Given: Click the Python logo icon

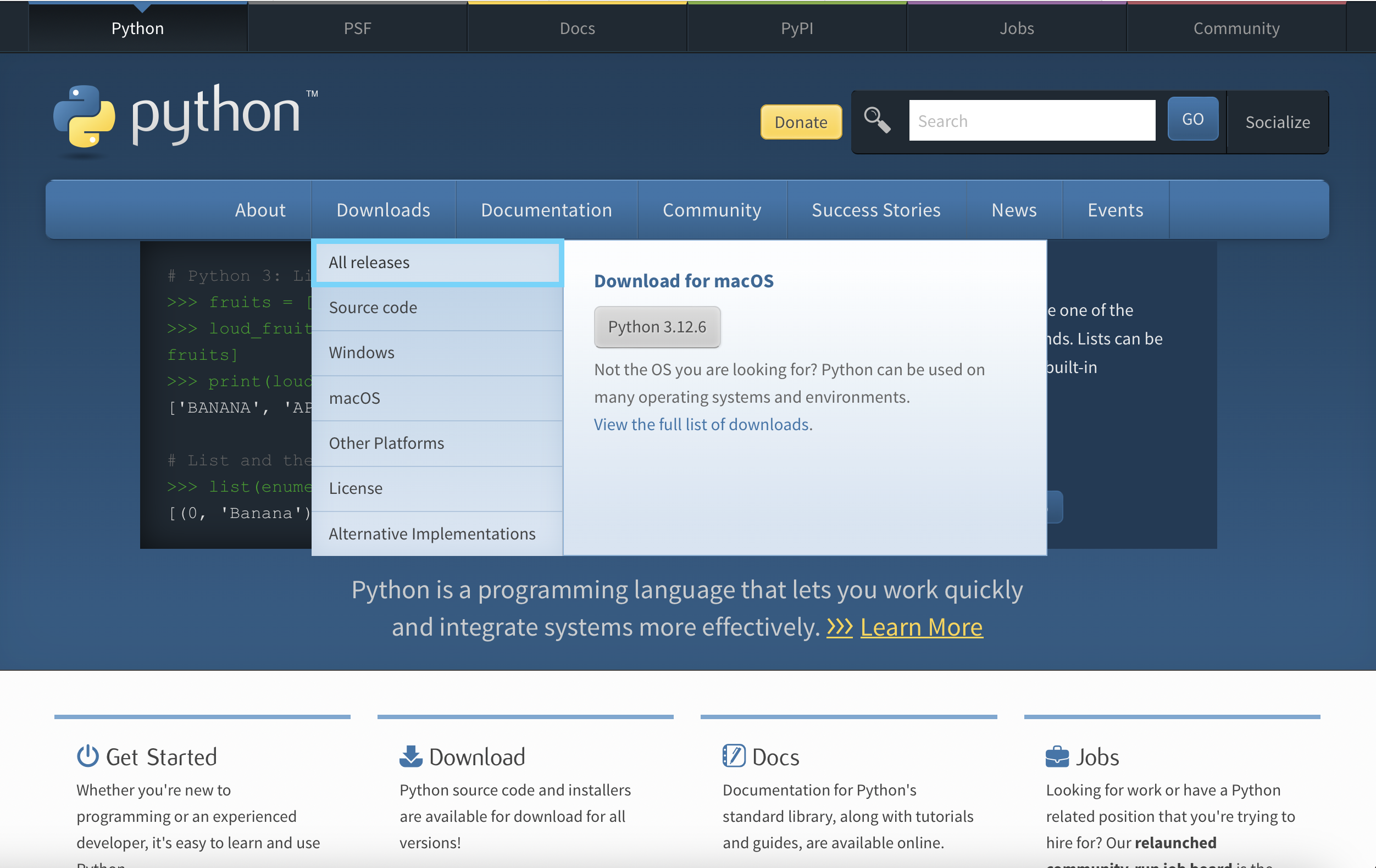Looking at the screenshot, I should tap(84, 116).
